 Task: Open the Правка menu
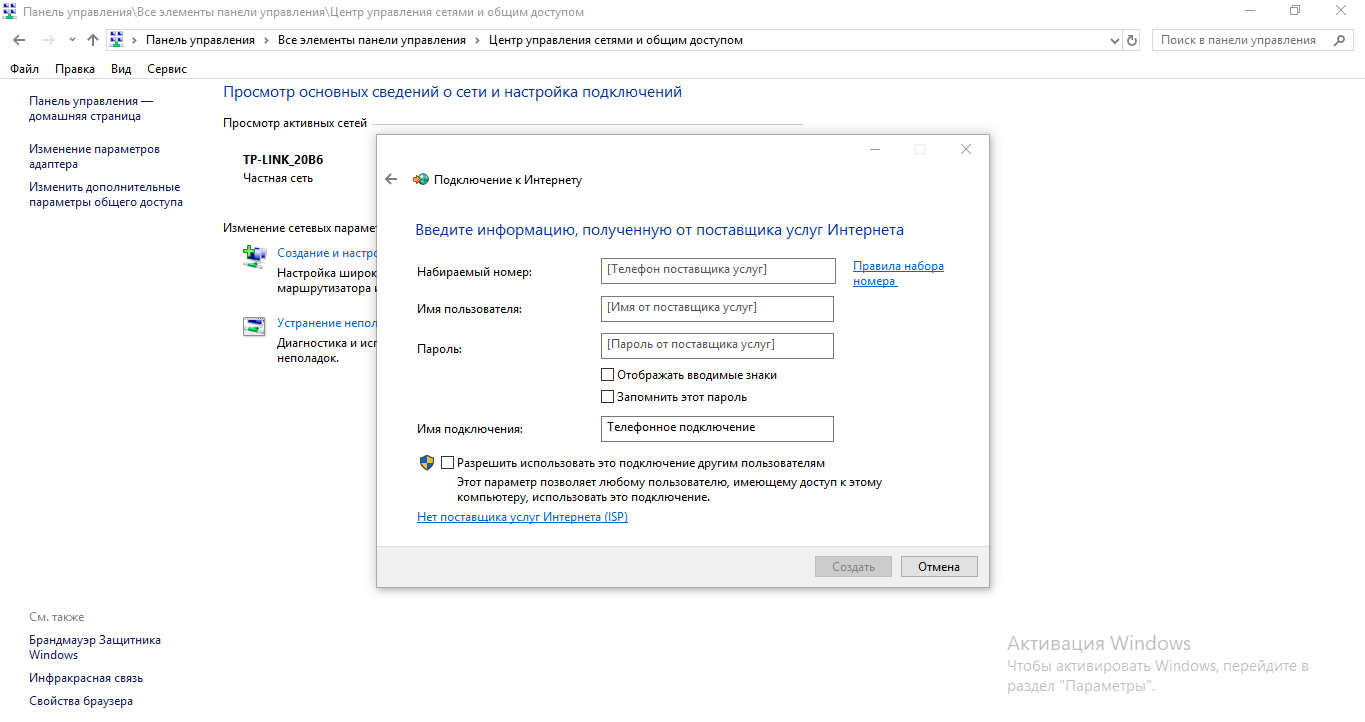75,69
